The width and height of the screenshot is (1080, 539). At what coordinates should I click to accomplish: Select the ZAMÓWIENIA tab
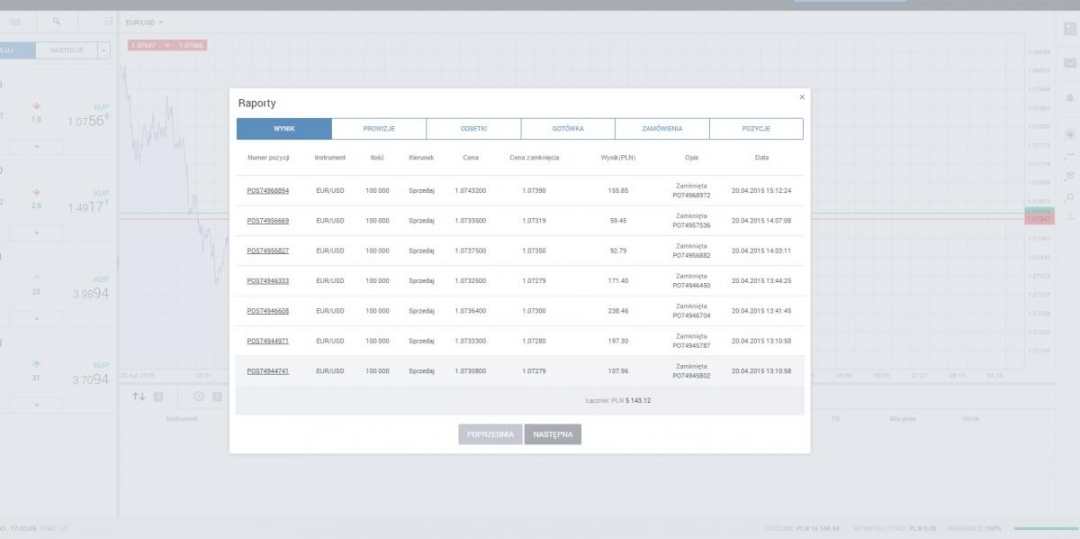[661, 129]
